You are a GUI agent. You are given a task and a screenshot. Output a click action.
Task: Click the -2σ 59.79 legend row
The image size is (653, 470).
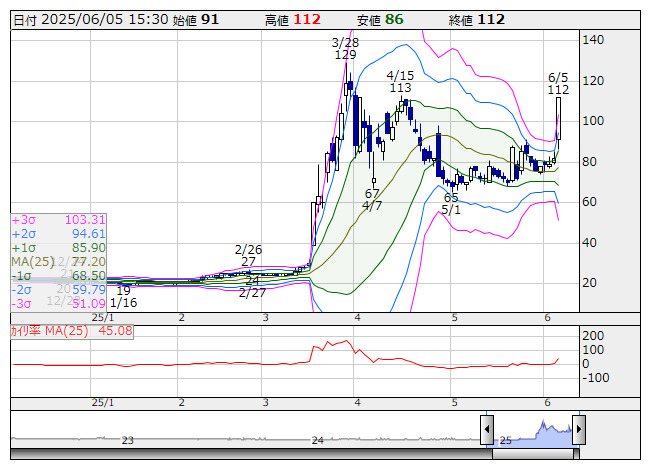[x=58, y=289]
